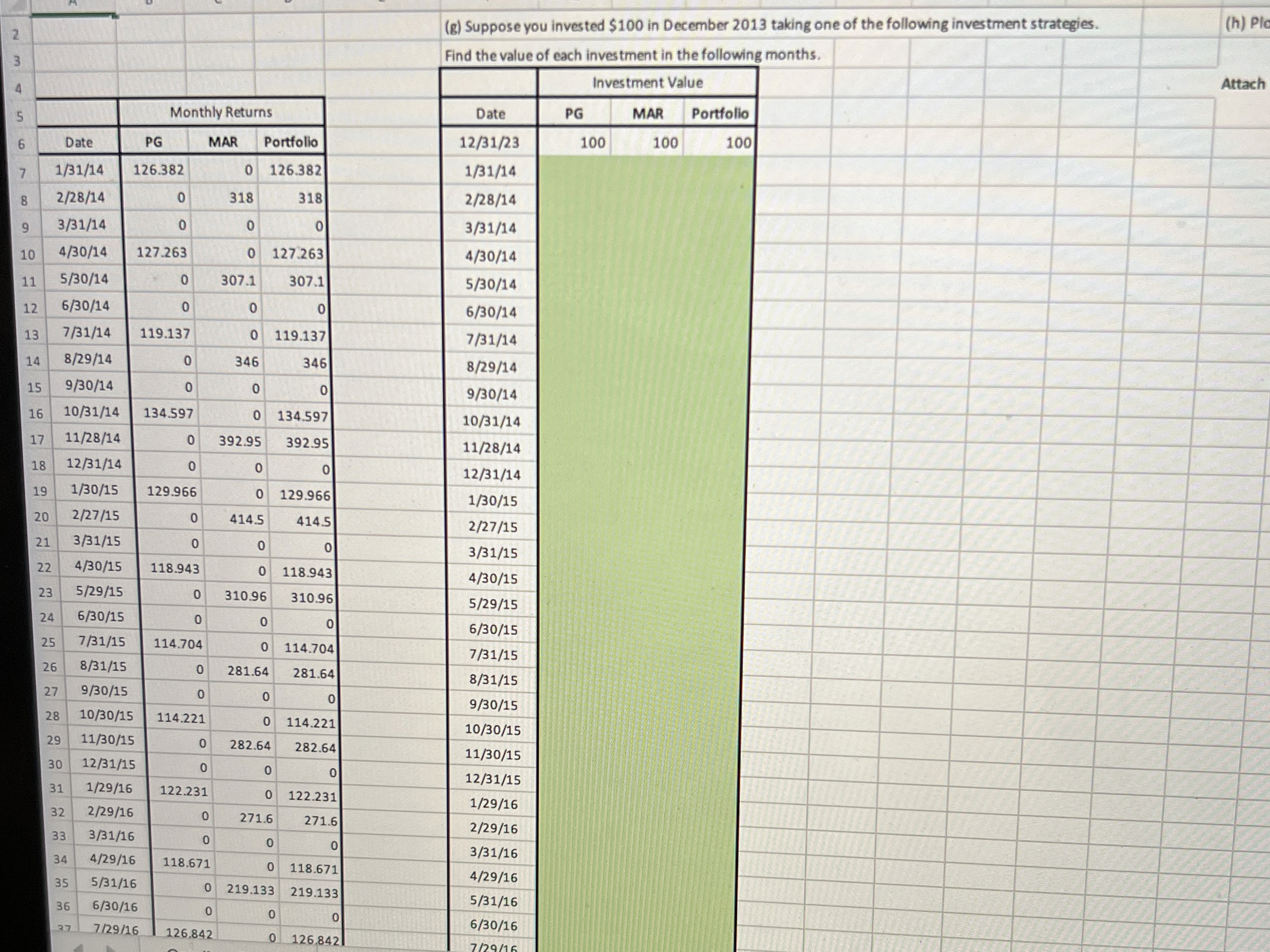Click the Investment Value header cell
This screenshot has height=952, width=1270.
point(647,82)
